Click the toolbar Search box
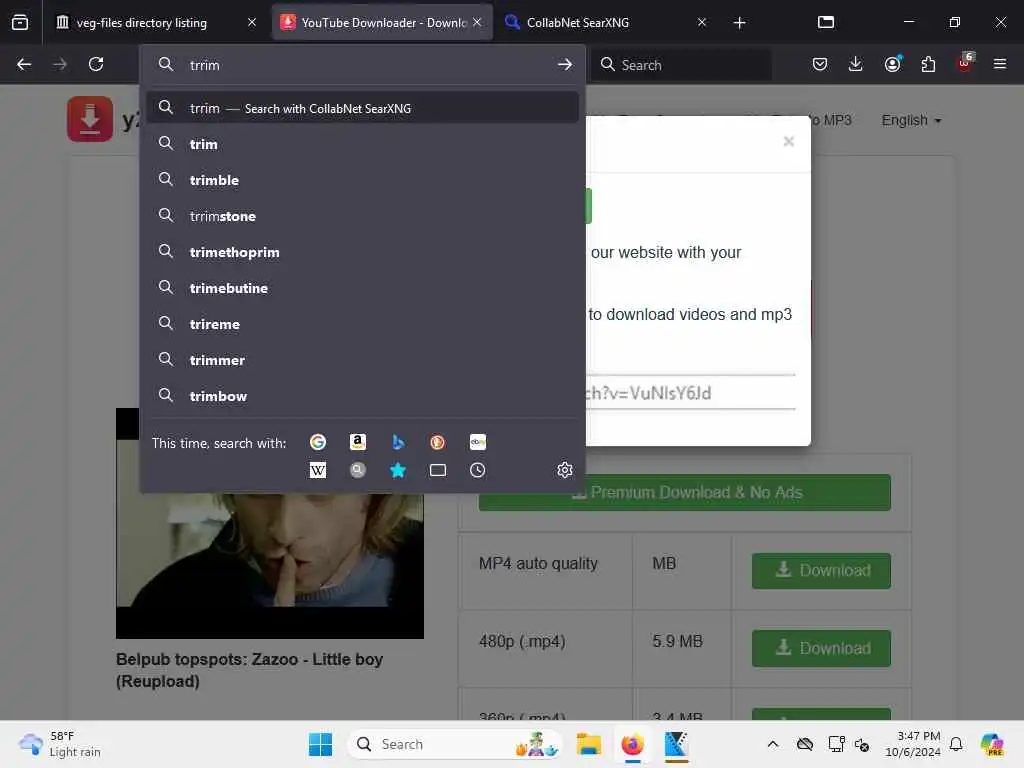Image resolution: width=1024 pixels, height=768 pixels. coord(682,65)
